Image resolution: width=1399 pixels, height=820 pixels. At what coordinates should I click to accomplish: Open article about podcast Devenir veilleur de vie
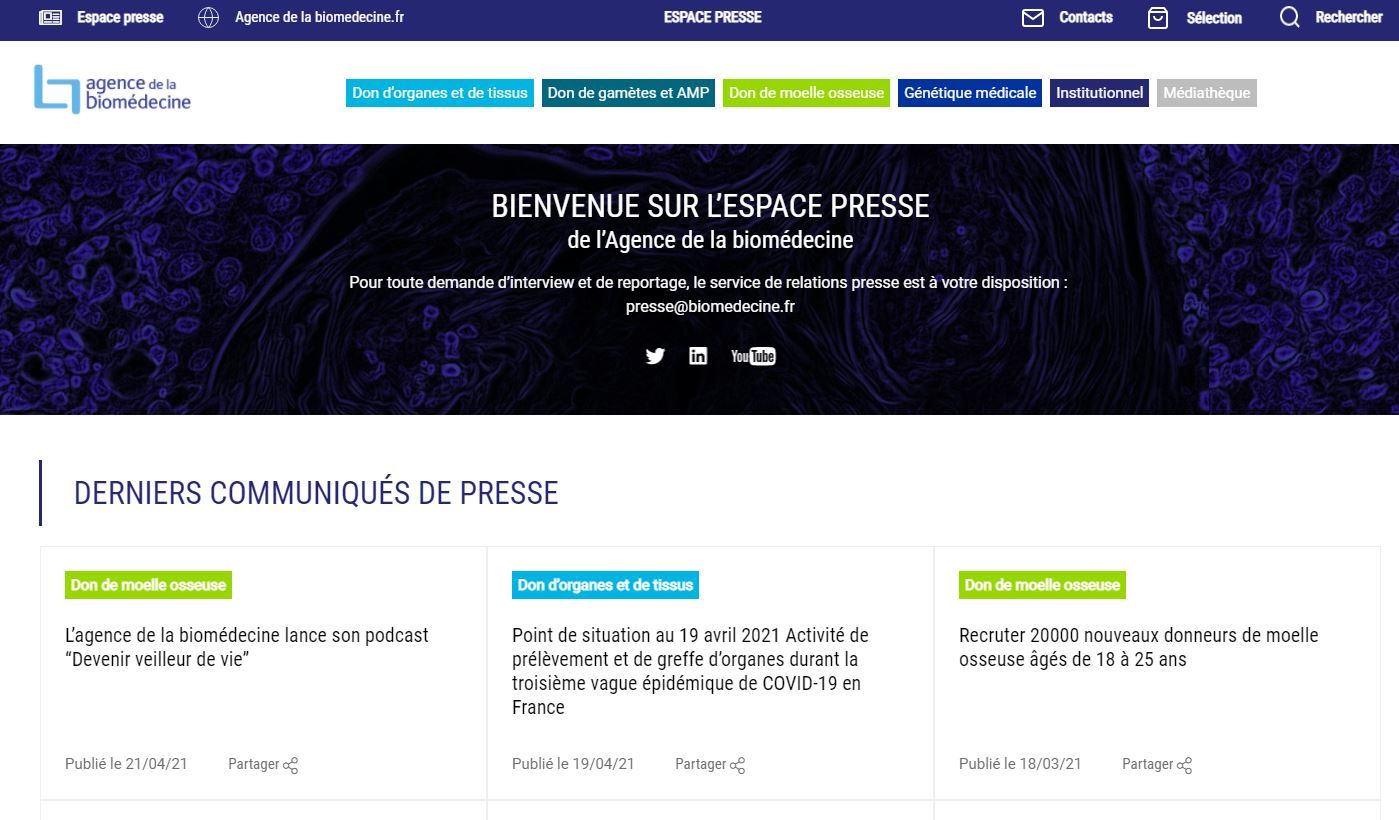(x=247, y=647)
